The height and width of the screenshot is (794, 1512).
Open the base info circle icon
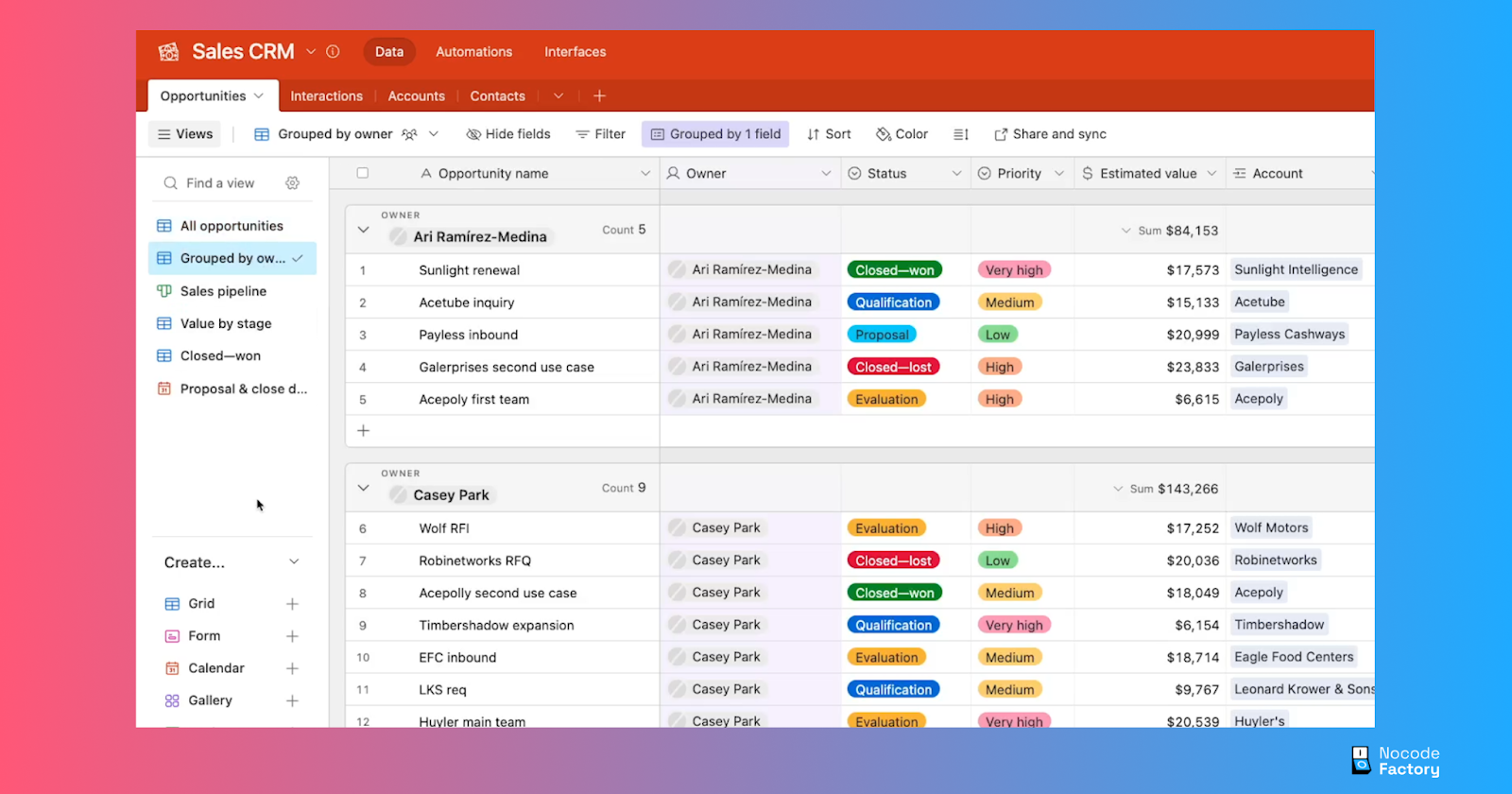pos(333,52)
